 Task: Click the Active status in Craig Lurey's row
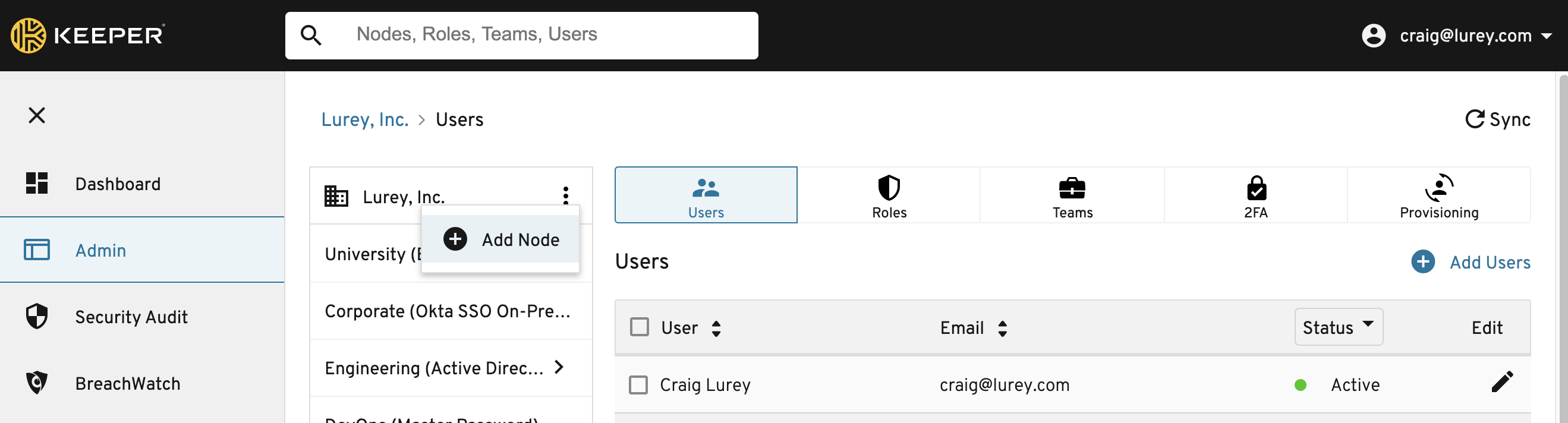[1355, 384]
